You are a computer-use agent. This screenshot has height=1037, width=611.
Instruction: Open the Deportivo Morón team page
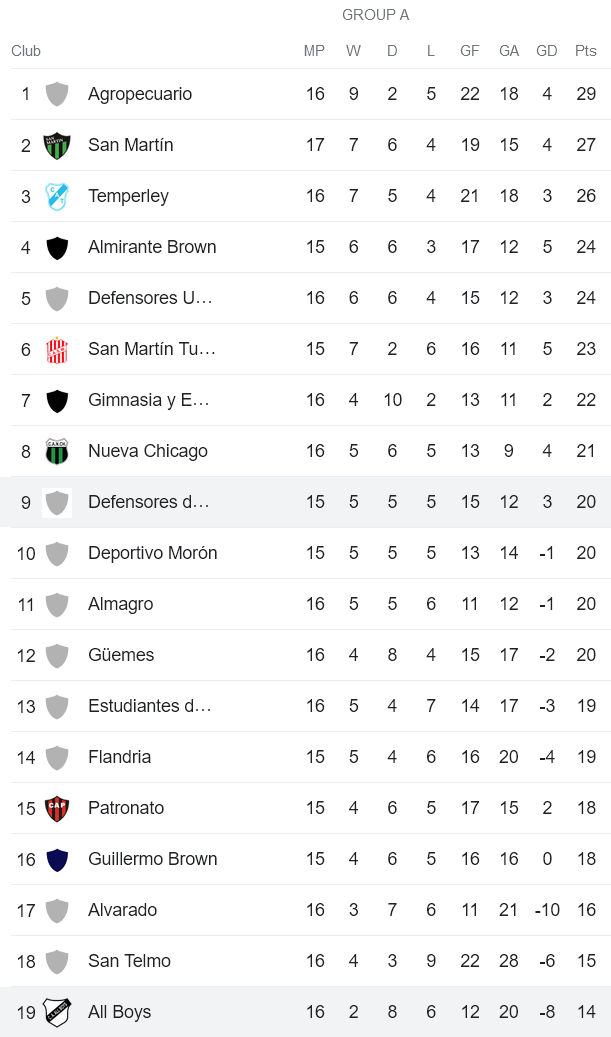point(150,552)
